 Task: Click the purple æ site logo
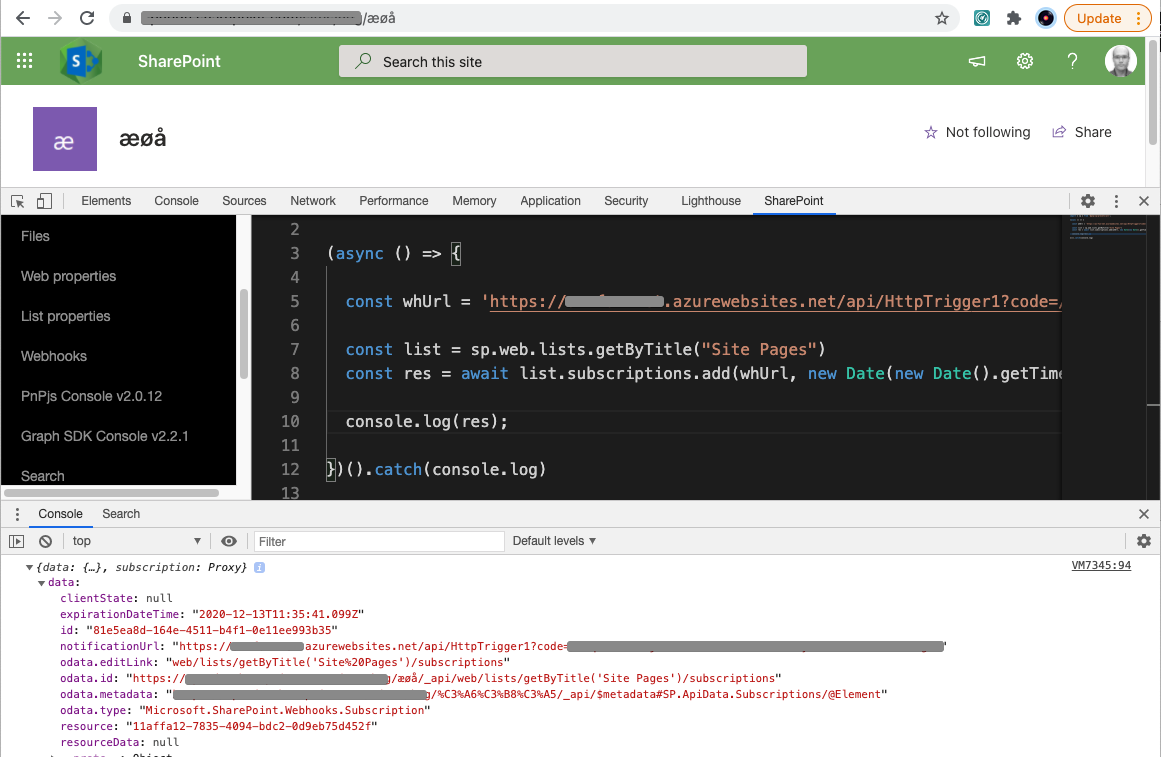[x=64, y=139]
